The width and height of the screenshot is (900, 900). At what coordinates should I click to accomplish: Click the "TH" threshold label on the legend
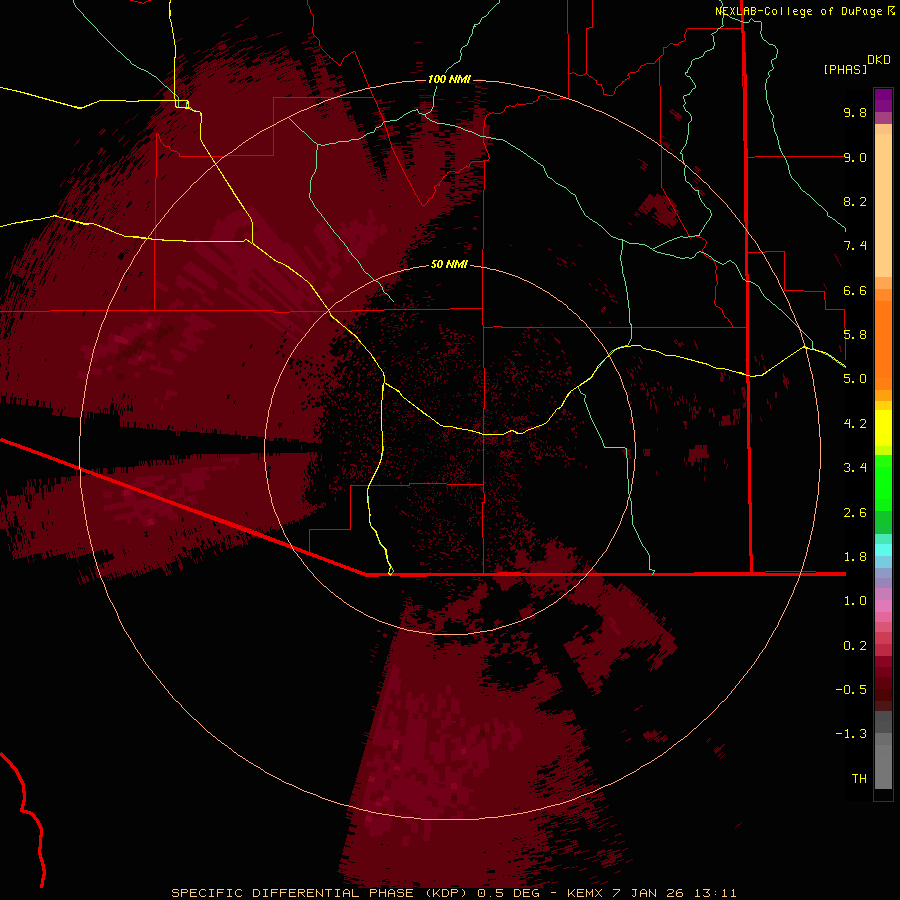point(859,779)
